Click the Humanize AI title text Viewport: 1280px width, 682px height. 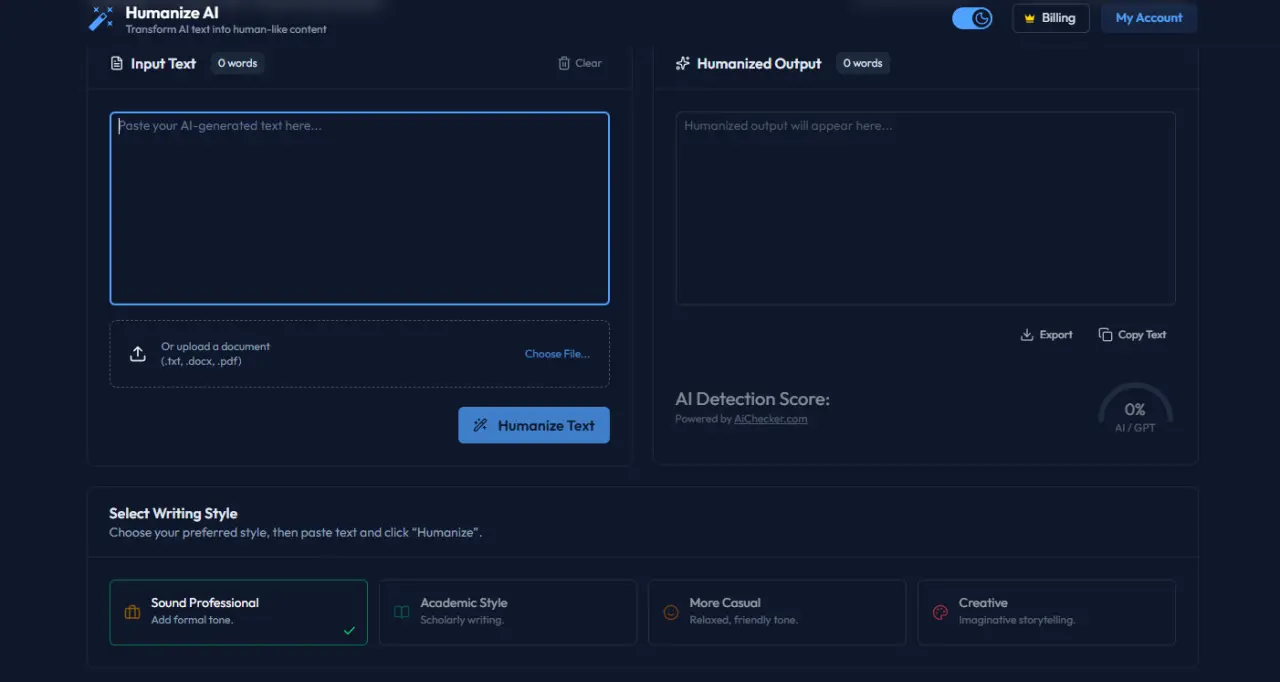coord(172,13)
